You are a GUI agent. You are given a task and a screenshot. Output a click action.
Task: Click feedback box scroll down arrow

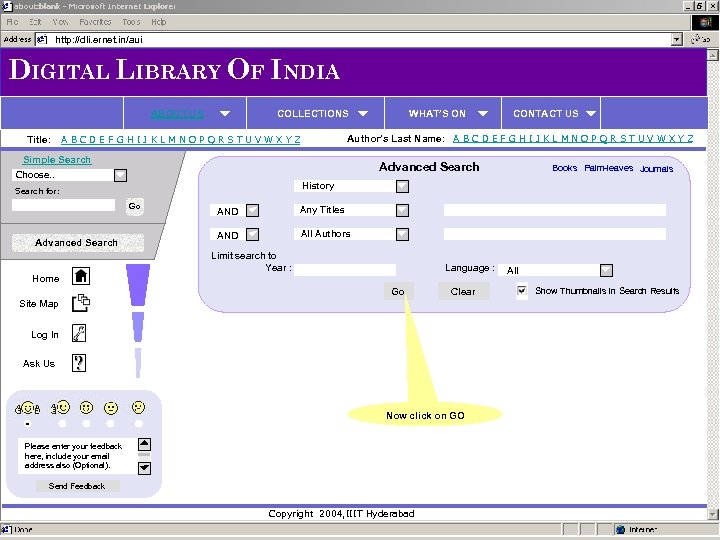144,468
